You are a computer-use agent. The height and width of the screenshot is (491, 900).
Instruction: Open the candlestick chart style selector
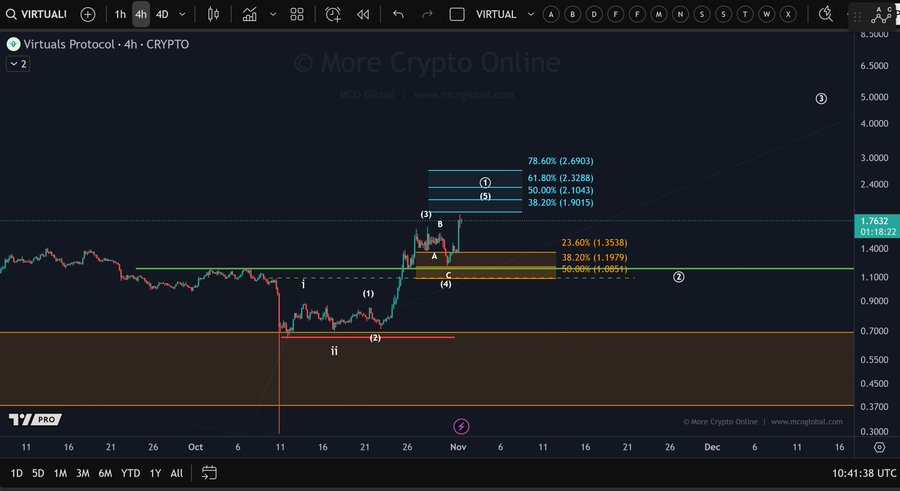click(x=213, y=14)
